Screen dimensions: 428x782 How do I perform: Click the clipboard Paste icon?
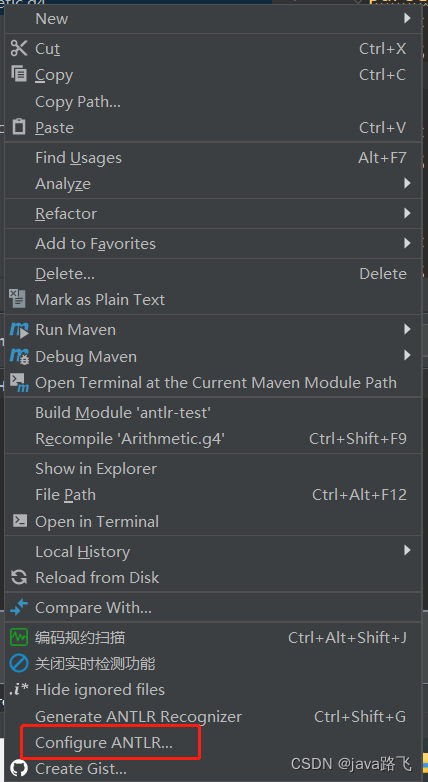click(19, 127)
